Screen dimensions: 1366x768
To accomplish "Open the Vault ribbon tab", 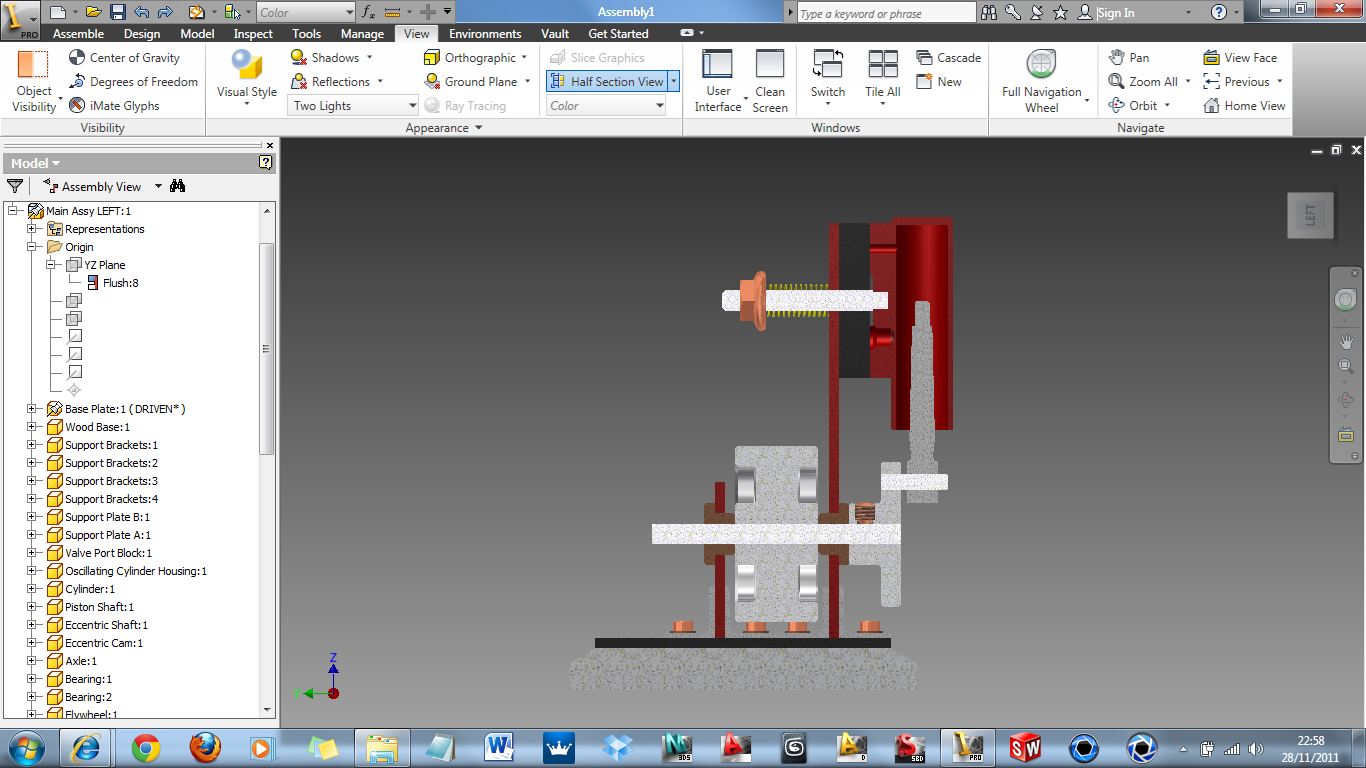I will click(555, 33).
